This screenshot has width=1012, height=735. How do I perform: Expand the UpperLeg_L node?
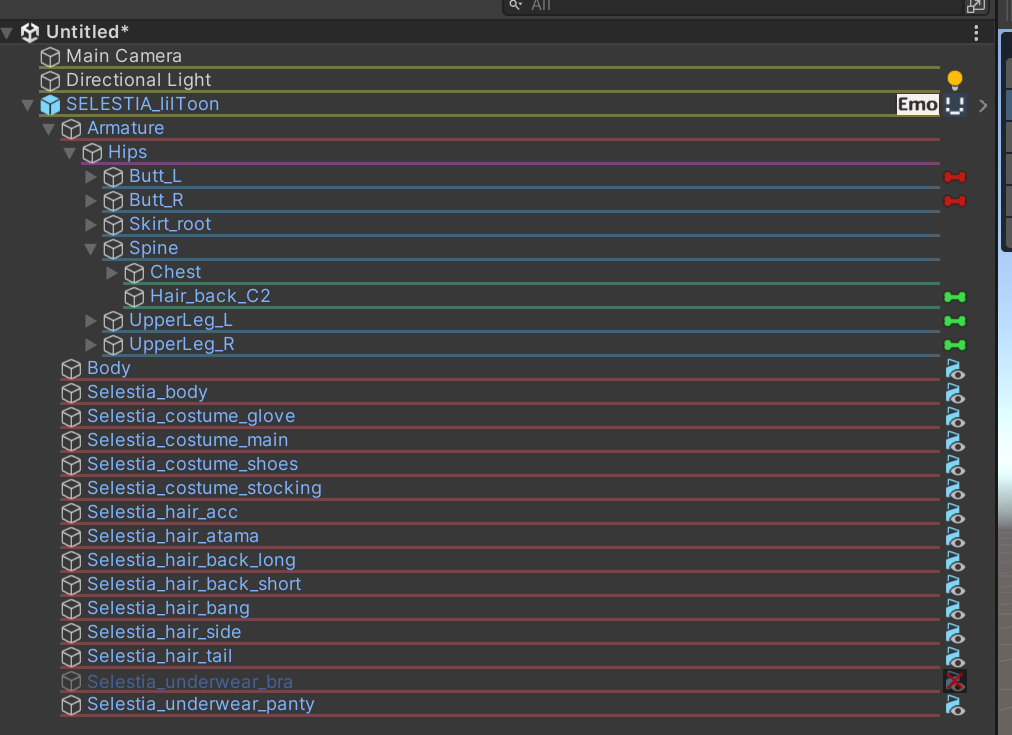[91, 321]
